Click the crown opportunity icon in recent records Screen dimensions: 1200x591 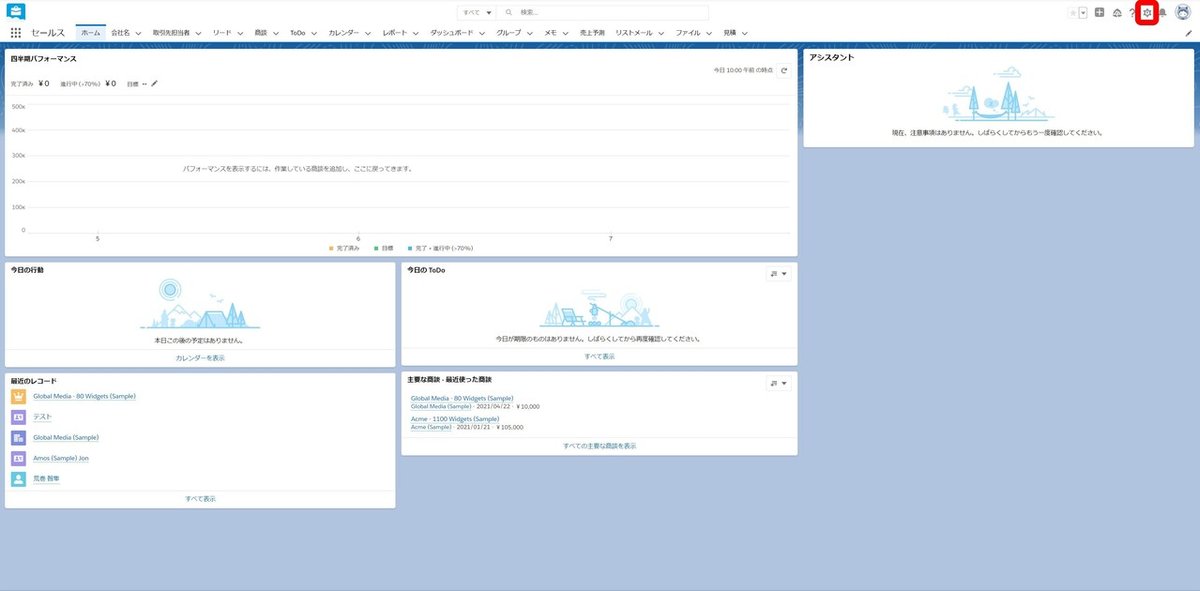tap(18, 397)
